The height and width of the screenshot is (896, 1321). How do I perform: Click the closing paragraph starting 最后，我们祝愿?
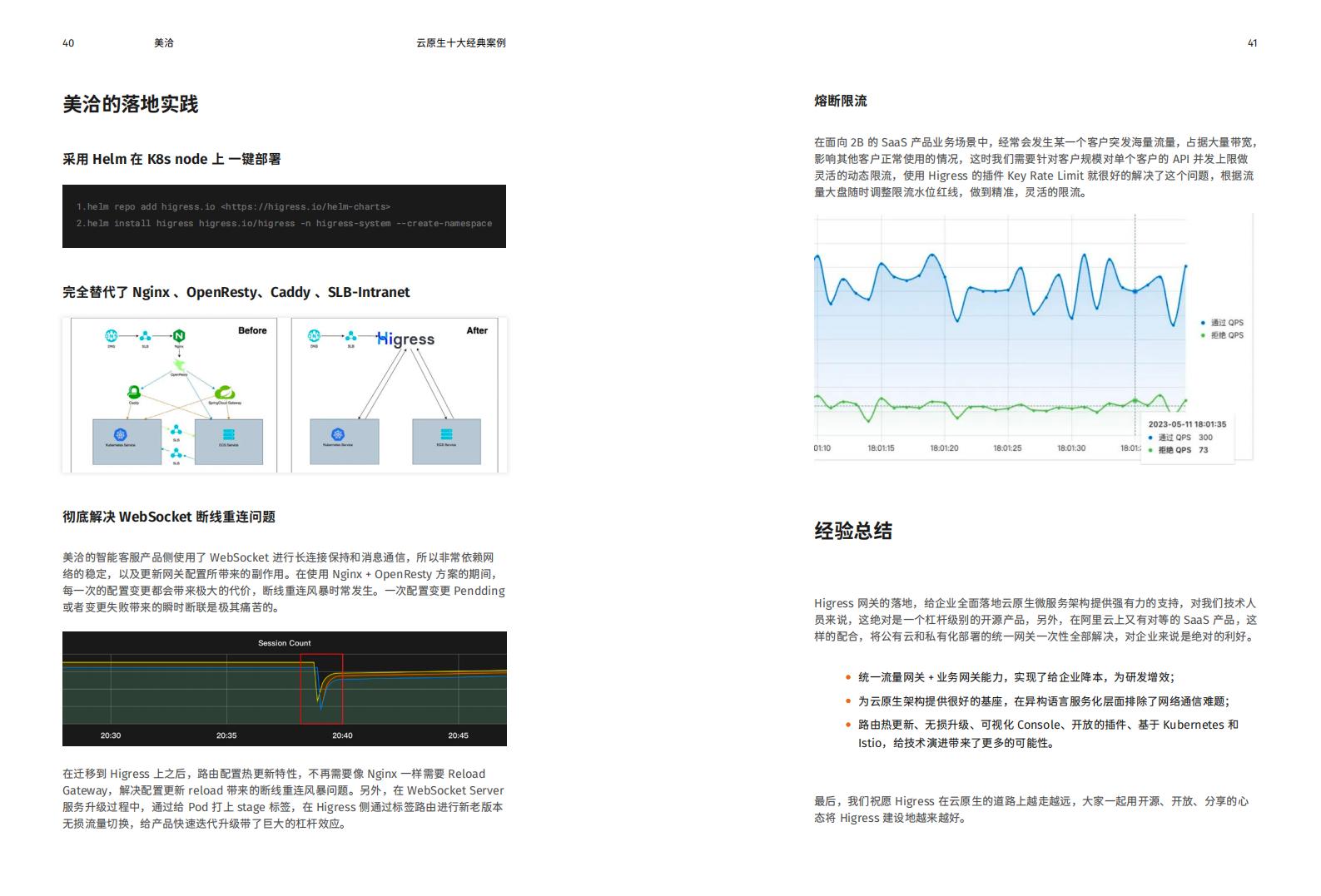1031,809
